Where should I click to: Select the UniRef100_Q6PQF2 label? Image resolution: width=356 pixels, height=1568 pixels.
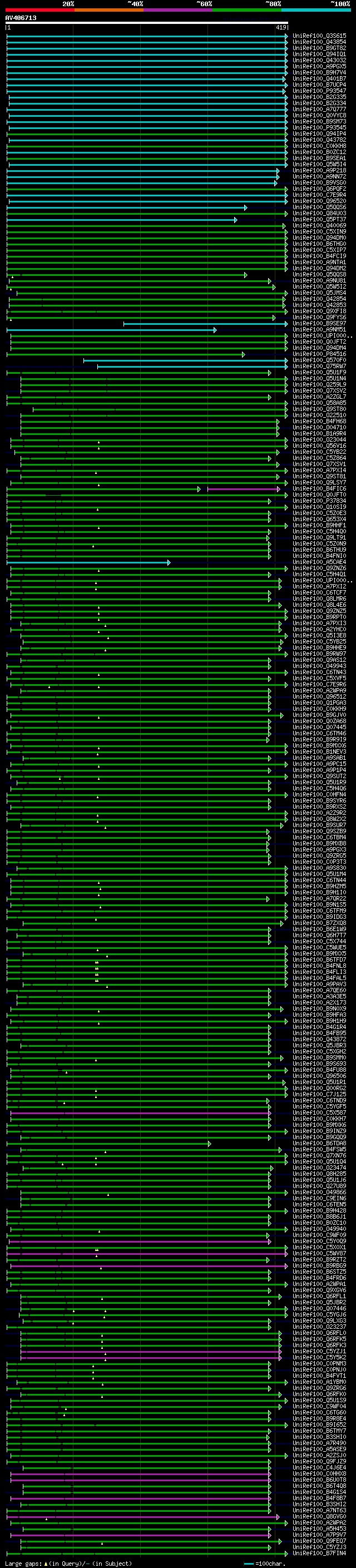(x=319, y=189)
